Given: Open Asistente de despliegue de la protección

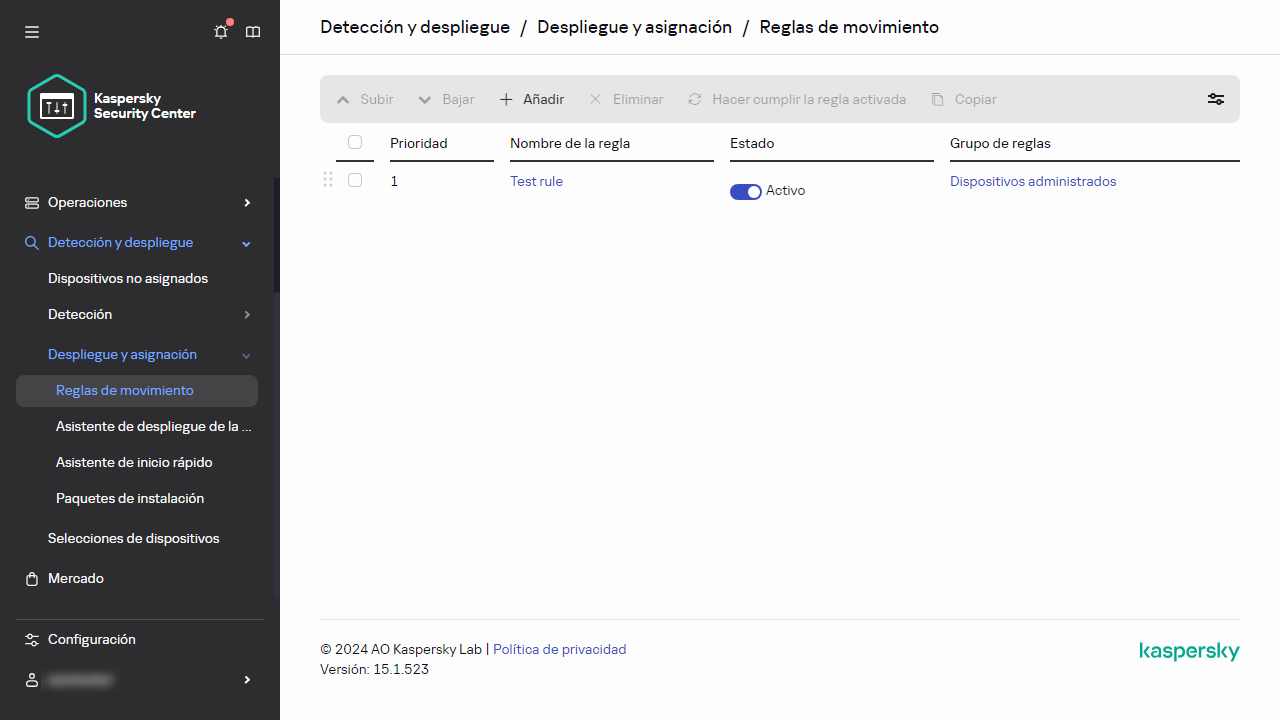Looking at the screenshot, I should 154,427.
